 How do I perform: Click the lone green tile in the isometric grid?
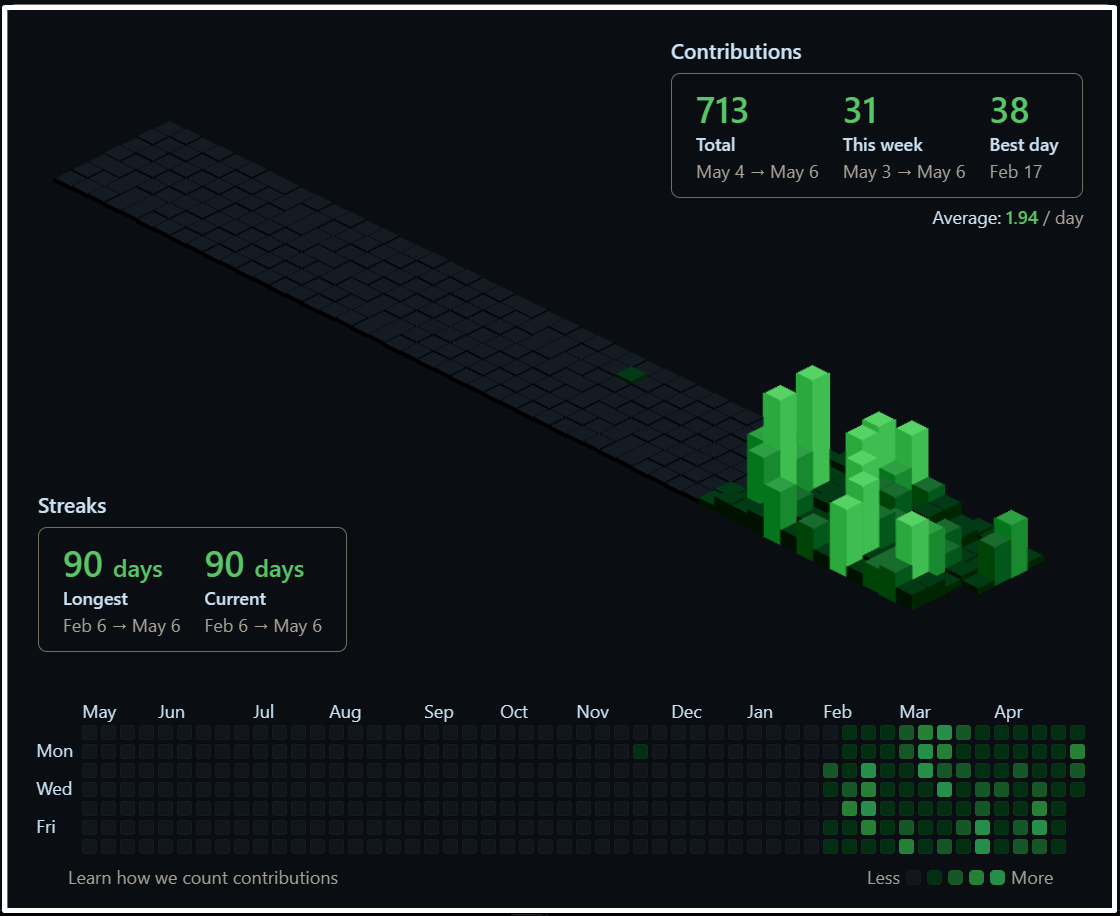pos(631,374)
